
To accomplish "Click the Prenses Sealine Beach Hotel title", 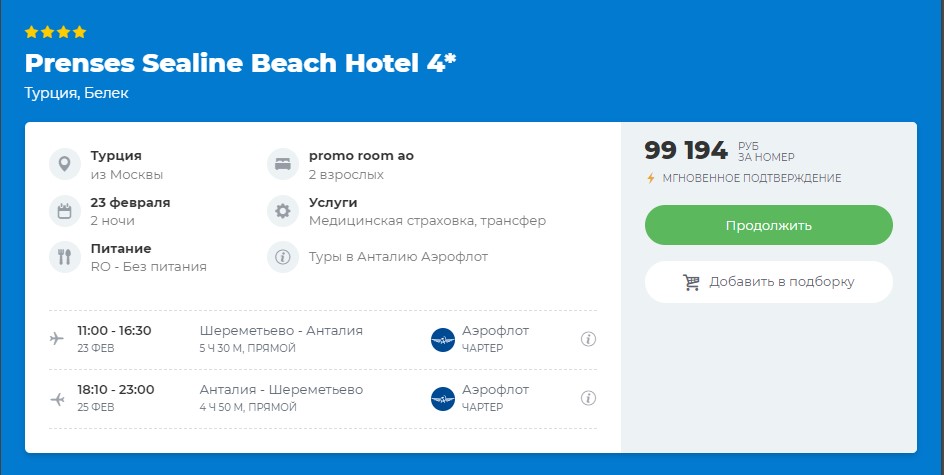I will coord(240,63).
